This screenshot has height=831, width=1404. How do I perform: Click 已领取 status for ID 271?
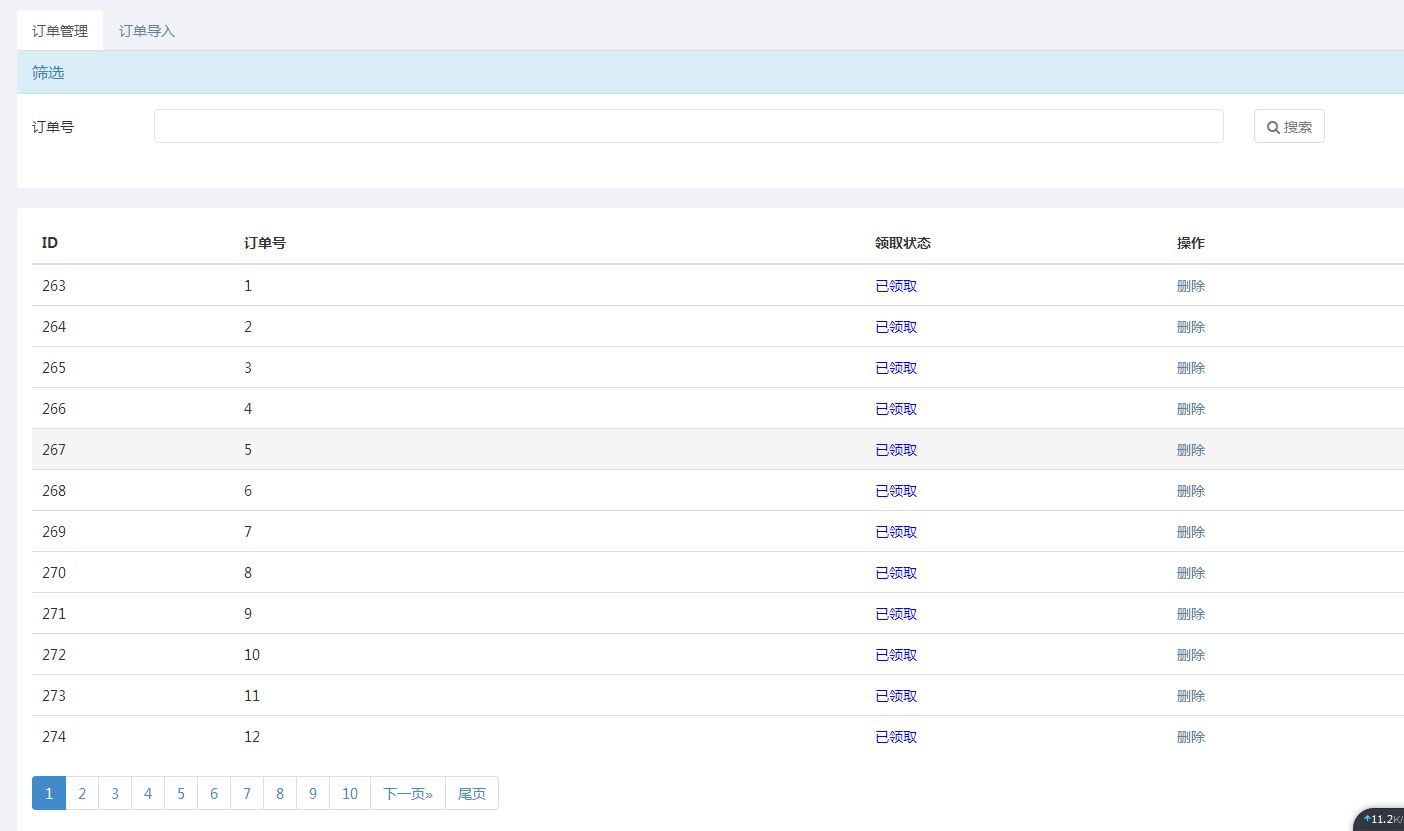click(896, 614)
